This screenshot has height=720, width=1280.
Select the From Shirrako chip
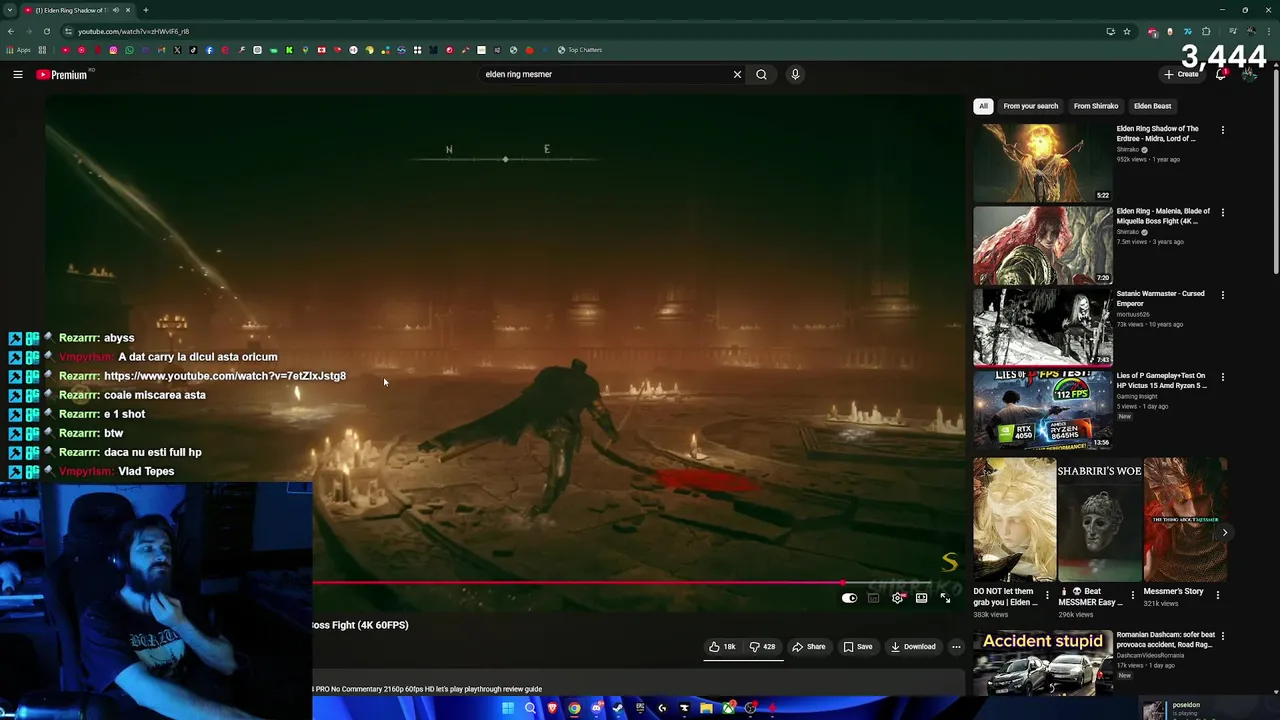1096,106
